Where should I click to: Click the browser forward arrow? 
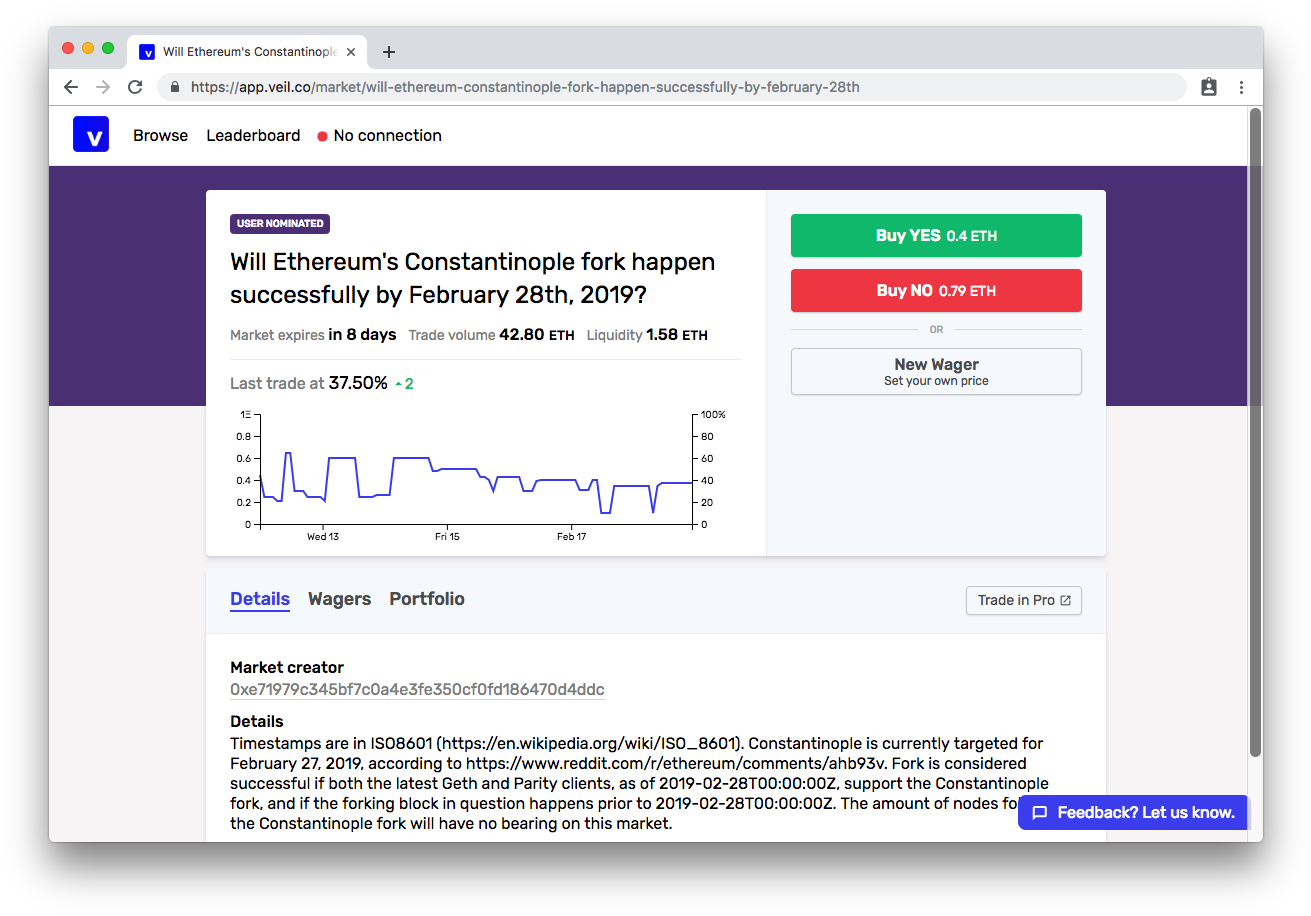pos(103,87)
